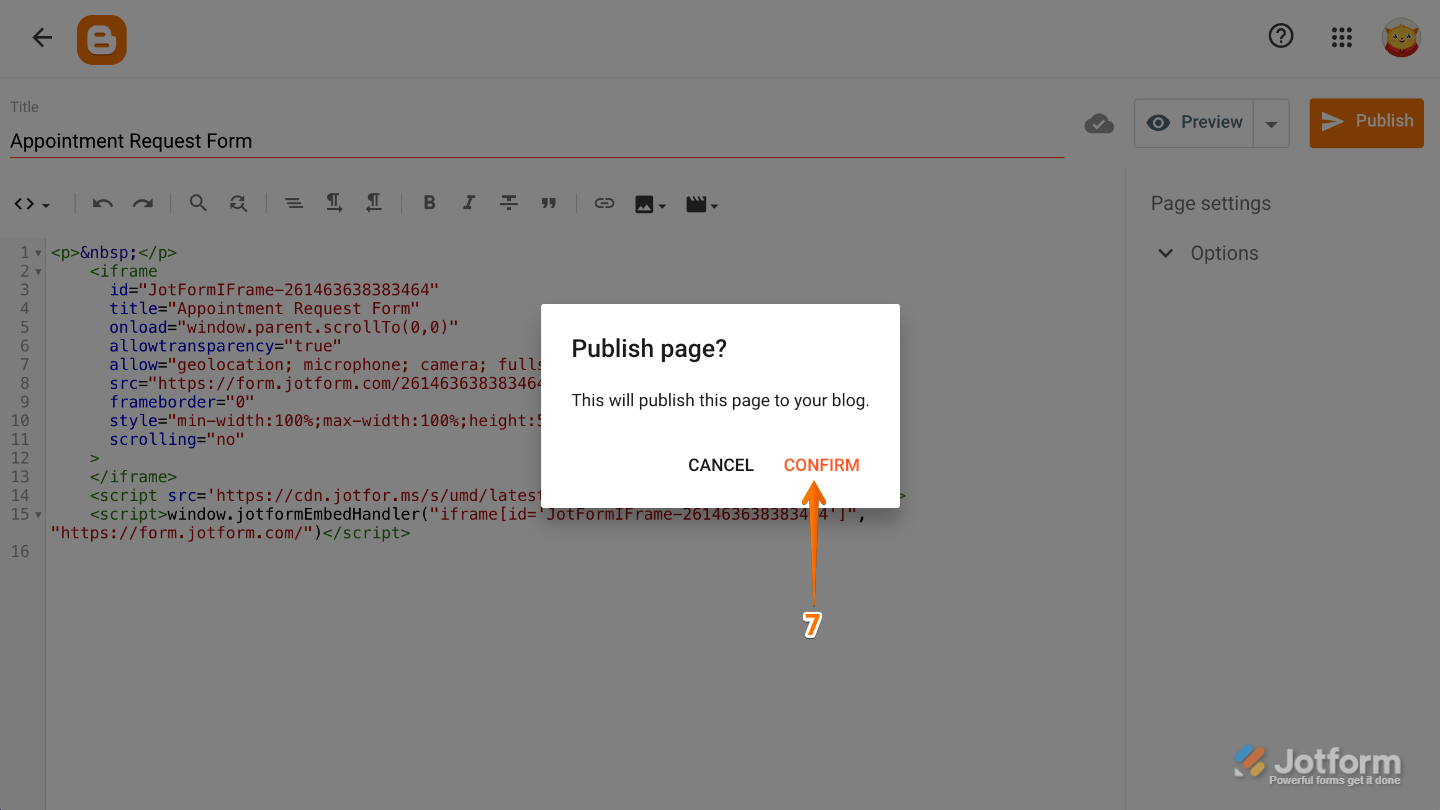Image resolution: width=1440 pixels, height=810 pixels.
Task: Apply blockquote formatting
Action: [548, 203]
